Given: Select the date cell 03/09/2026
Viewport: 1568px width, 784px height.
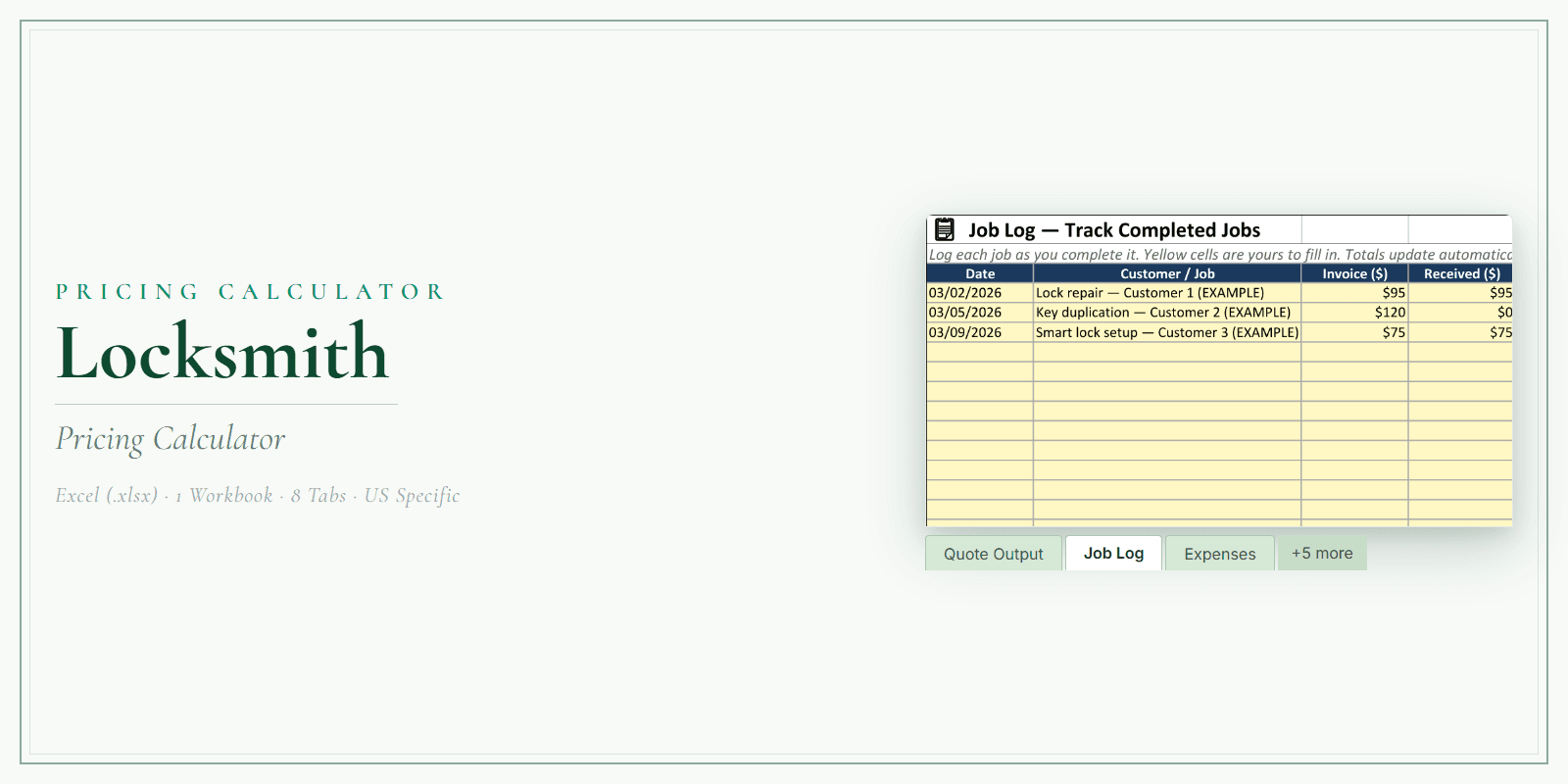Looking at the screenshot, I should (980, 332).
